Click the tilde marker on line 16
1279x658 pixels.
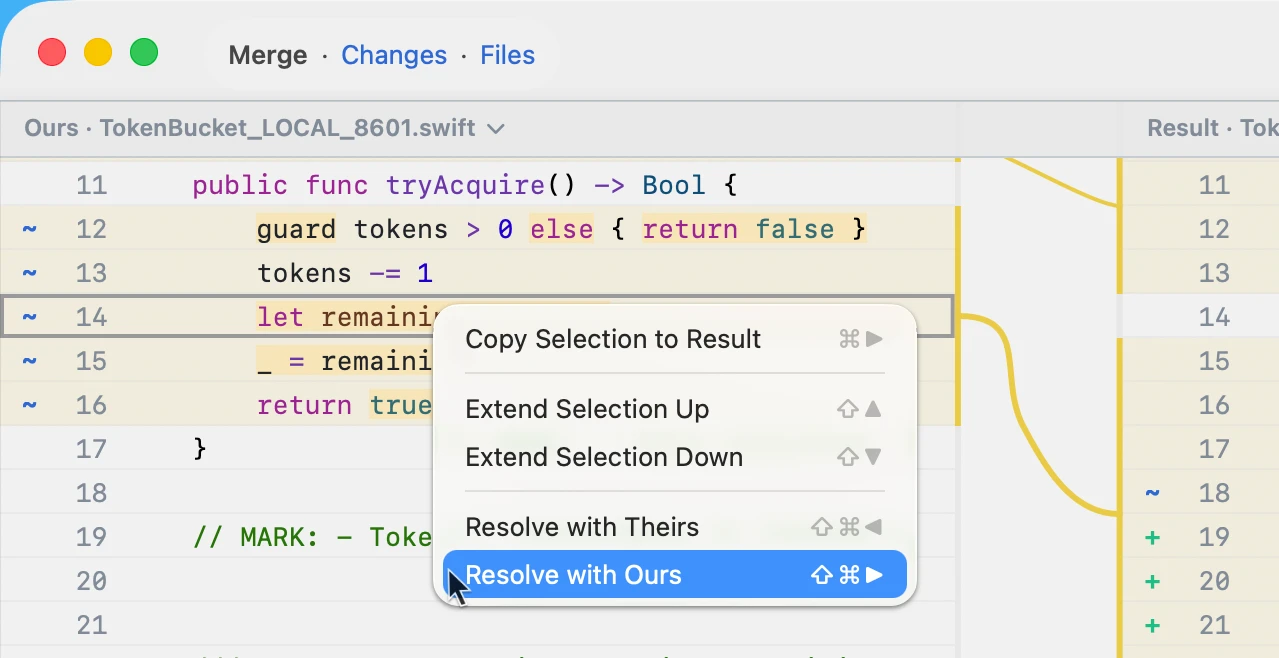click(29, 405)
